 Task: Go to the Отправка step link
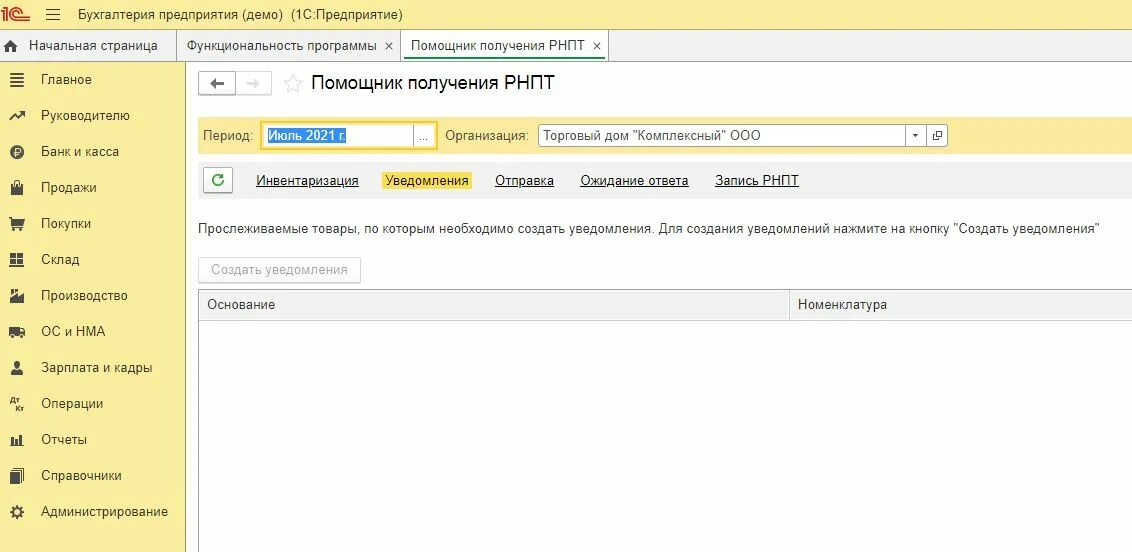pyautogui.click(x=524, y=180)
